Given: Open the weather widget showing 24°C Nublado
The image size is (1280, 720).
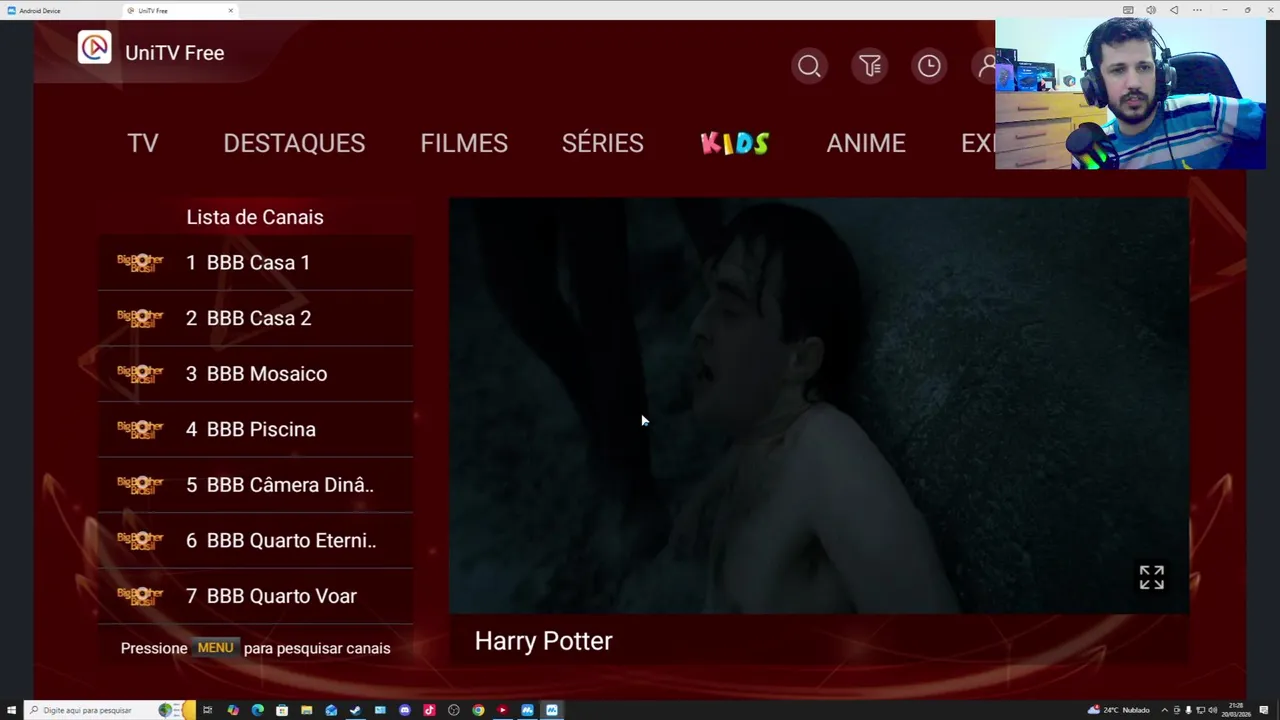Looking at the screenshot, I should (1118, 710).
